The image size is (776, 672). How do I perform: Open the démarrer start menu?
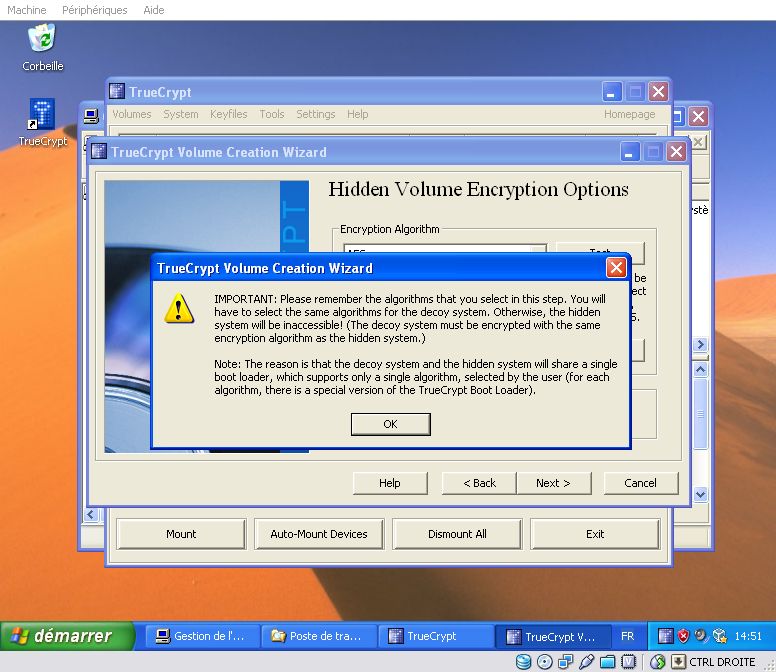click(68, 636)
